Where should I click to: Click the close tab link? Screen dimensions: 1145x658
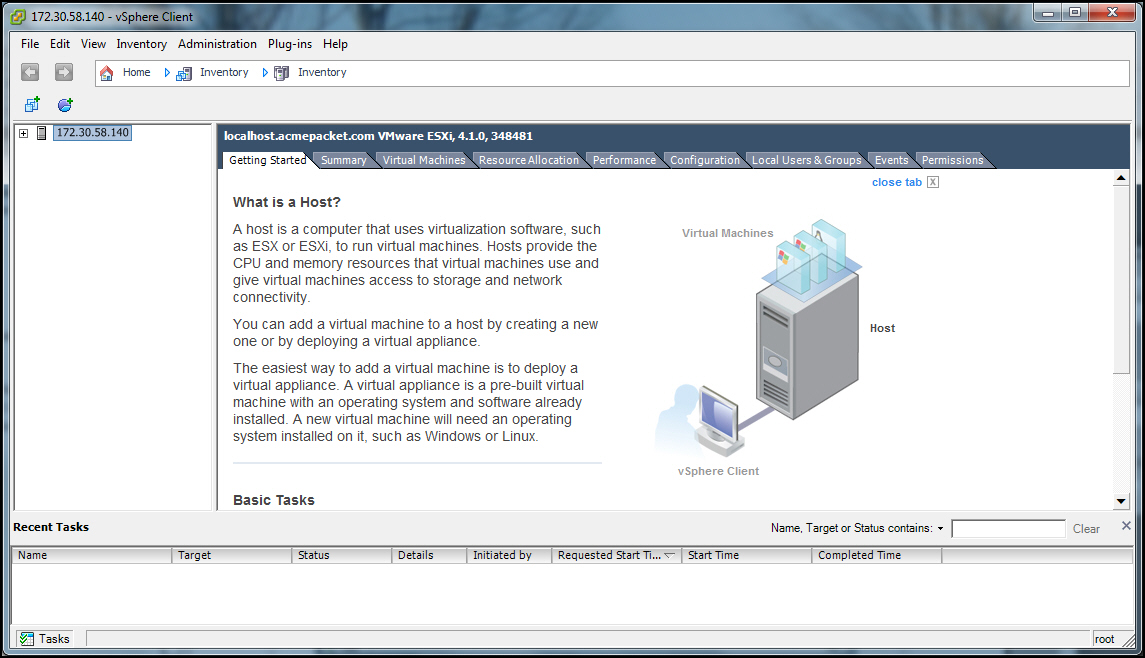point(897,182)
